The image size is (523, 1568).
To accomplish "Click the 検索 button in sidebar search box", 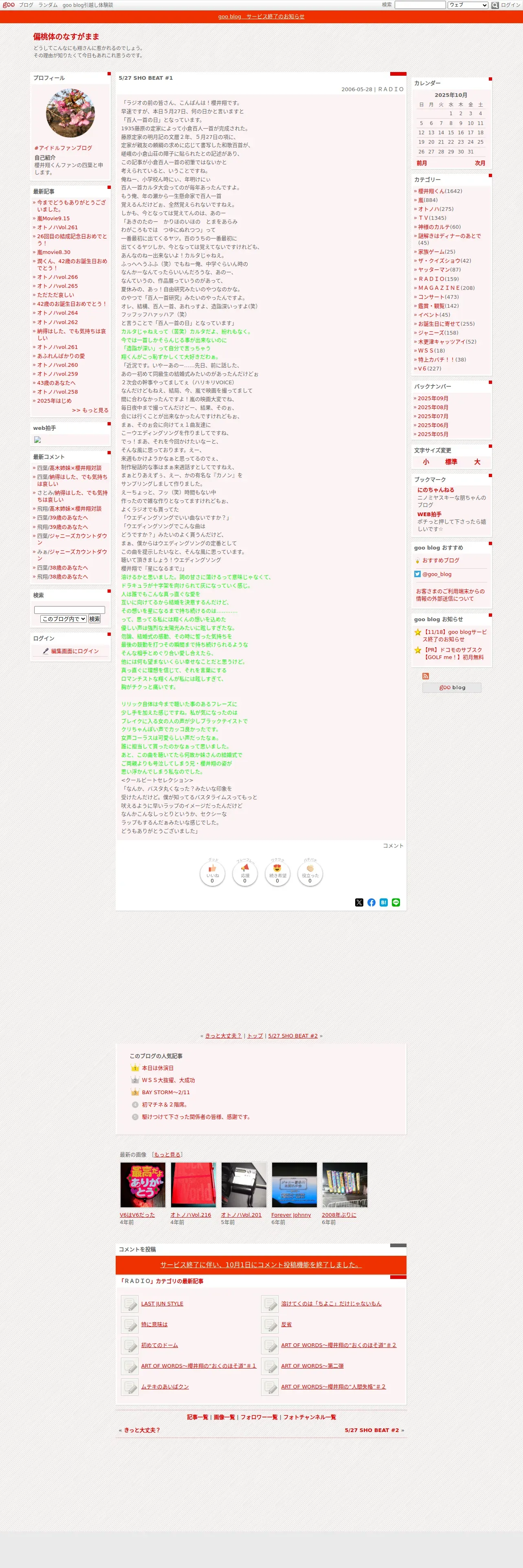I will click(94, 618).
